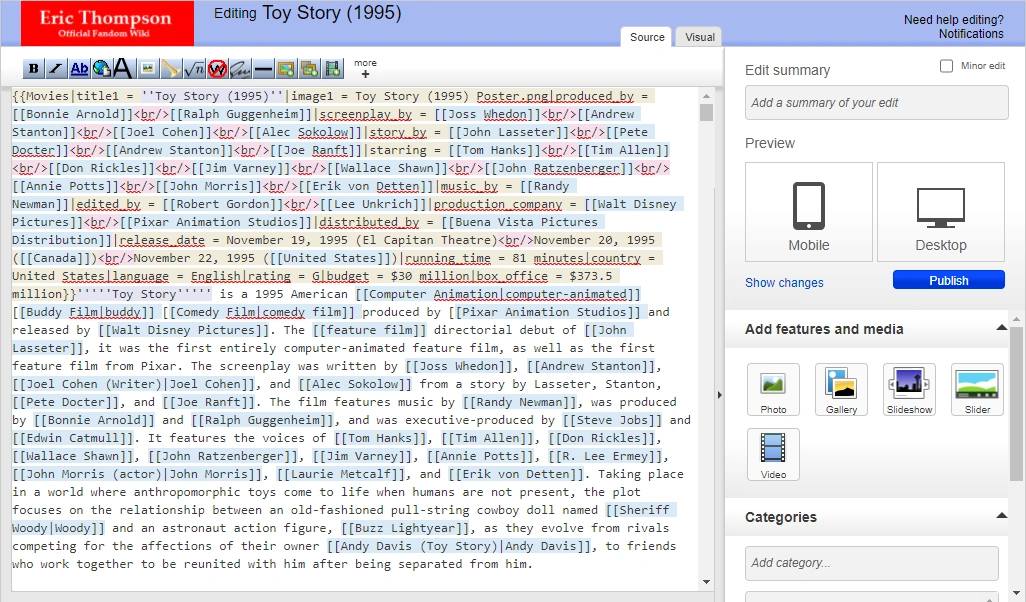
Task: Click the text '[[Buzz Lightyear]]' in source
Action: [405, 528]
